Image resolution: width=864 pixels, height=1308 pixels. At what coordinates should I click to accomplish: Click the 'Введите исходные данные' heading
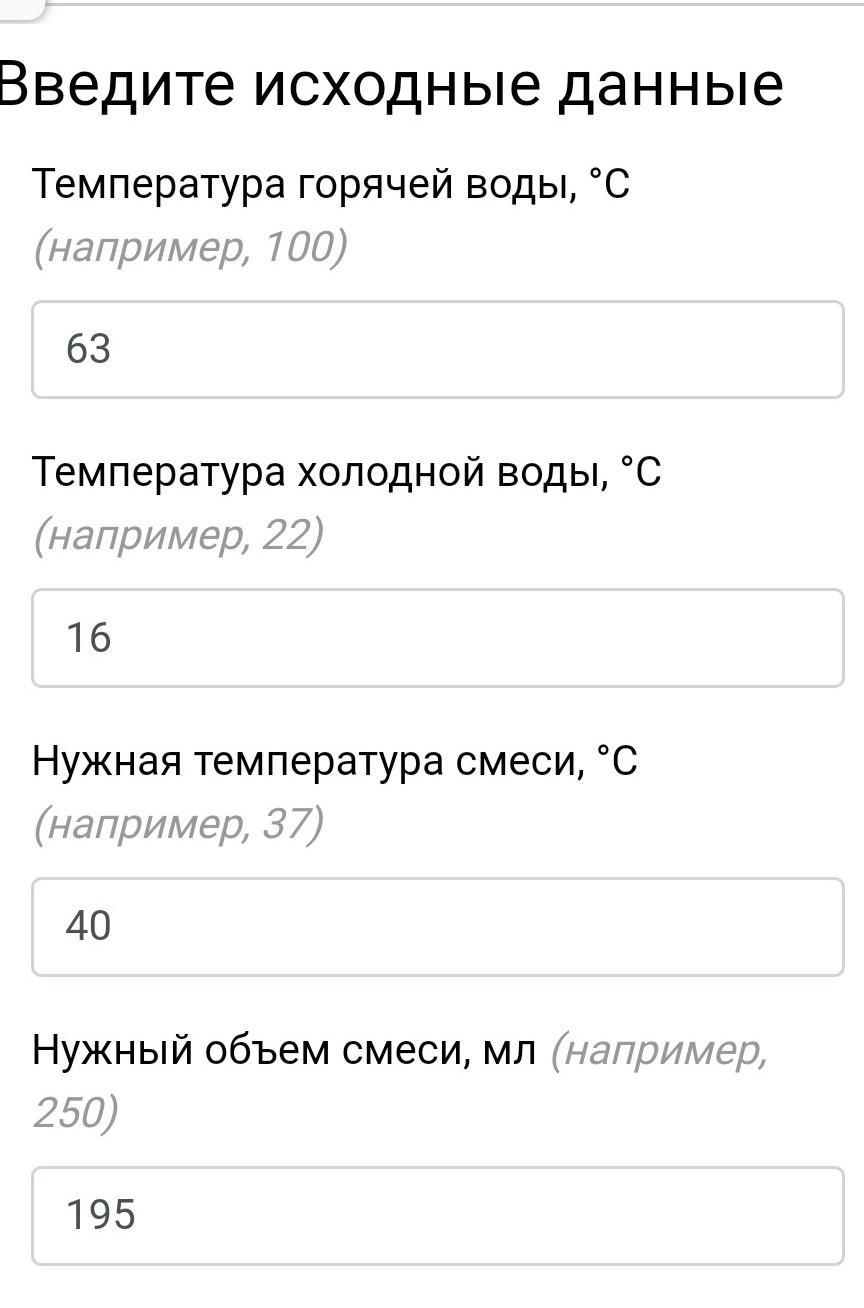click(x=390, y=85)
